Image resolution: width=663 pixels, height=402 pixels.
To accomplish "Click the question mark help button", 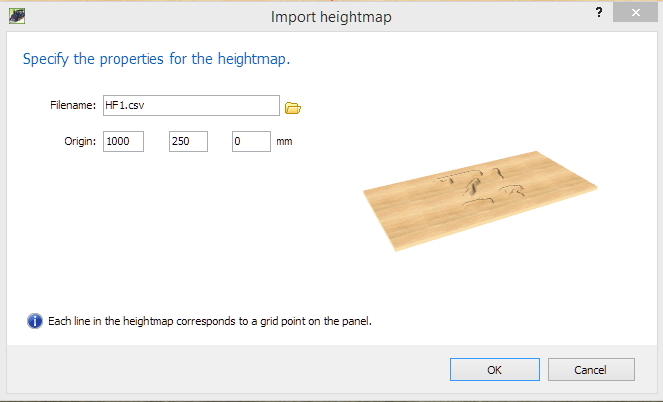I will [599, 13].
